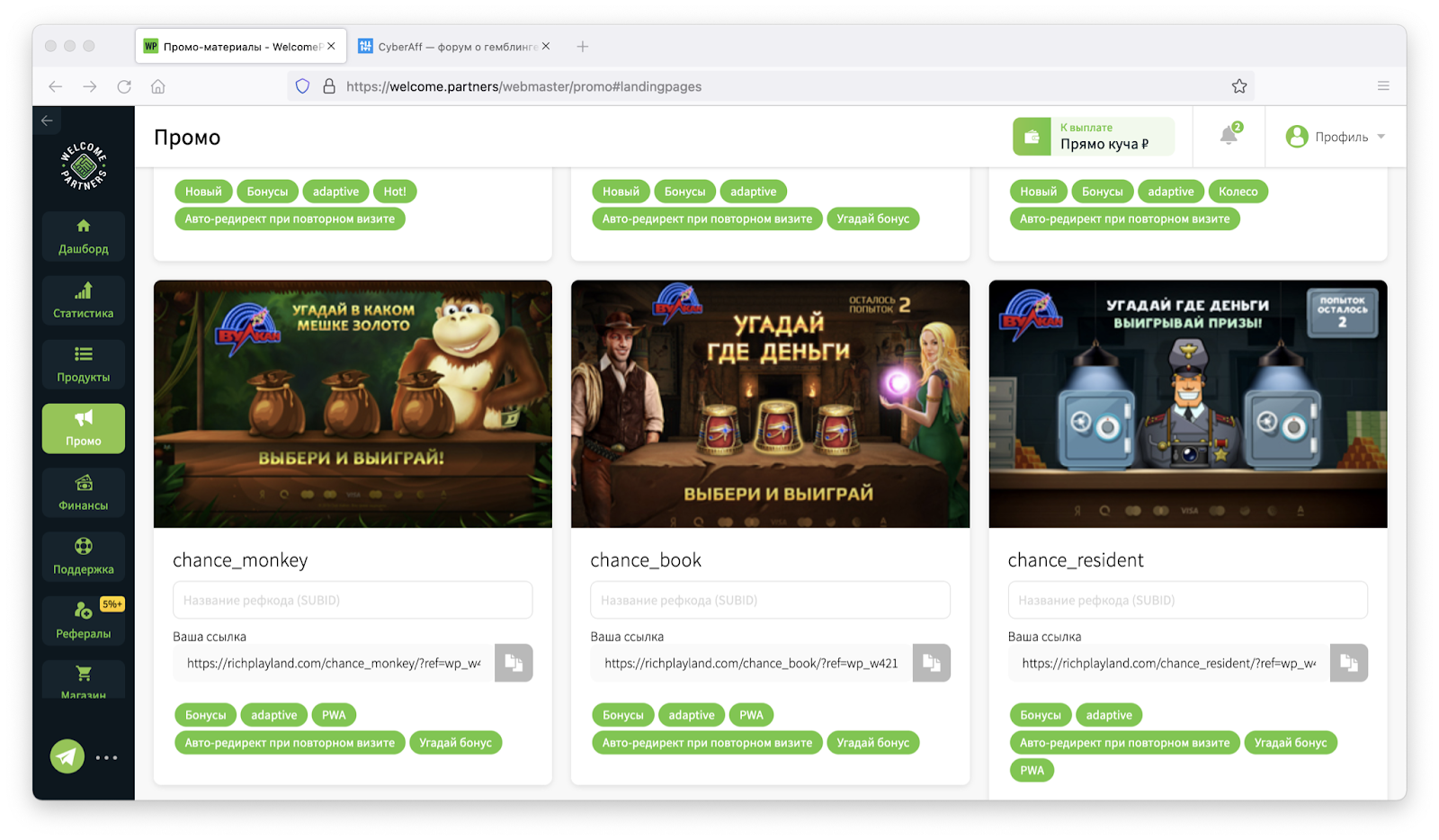This screenshot has height=840, width=1439.
Task: Open the notifications bell
Action: pos(1229,136)
